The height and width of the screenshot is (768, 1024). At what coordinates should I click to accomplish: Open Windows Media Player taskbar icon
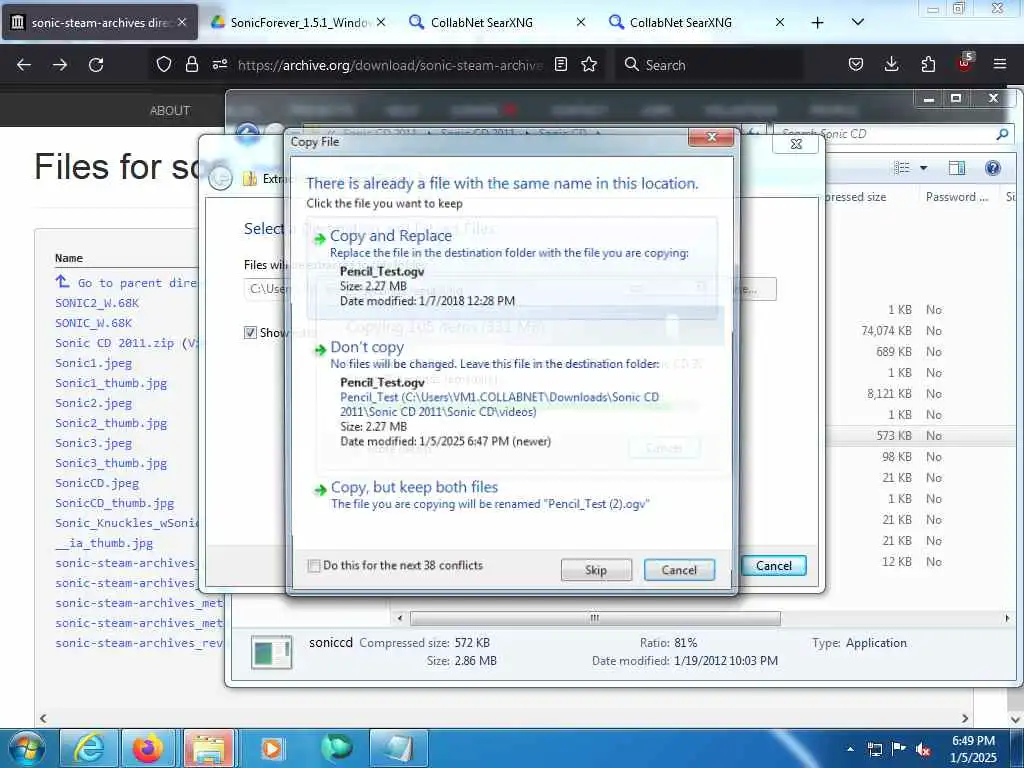[272, 748]
